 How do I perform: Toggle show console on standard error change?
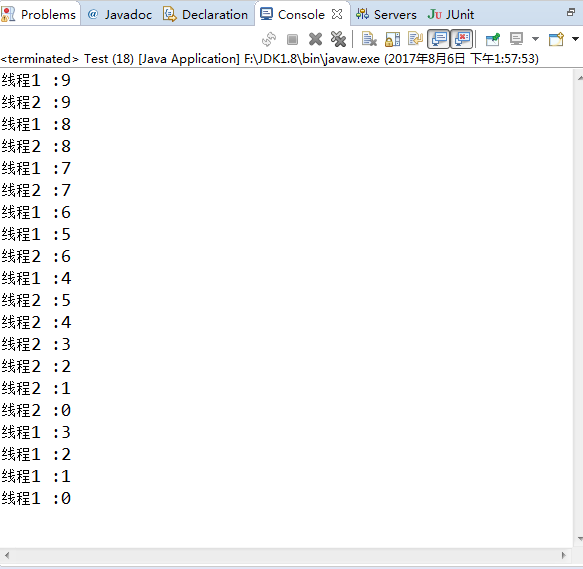point(462,39)
